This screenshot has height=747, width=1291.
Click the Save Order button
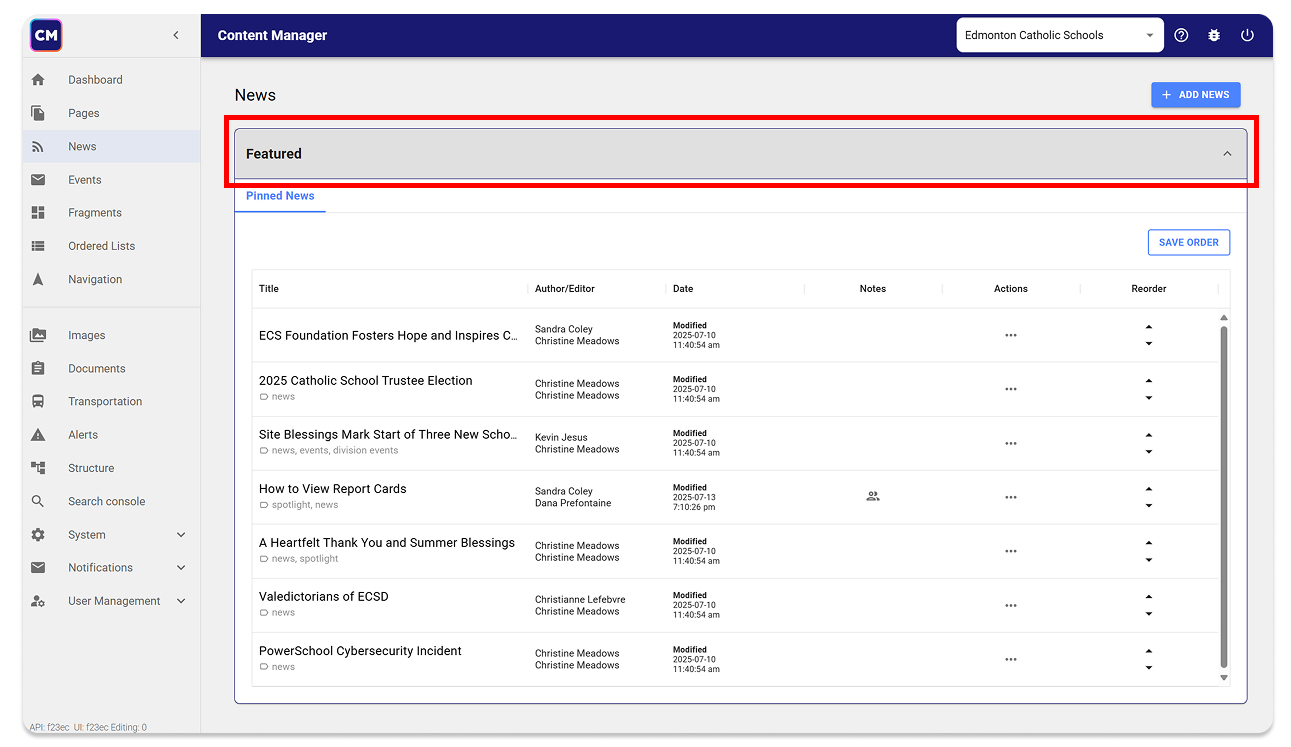click(x=1188, y=242)
